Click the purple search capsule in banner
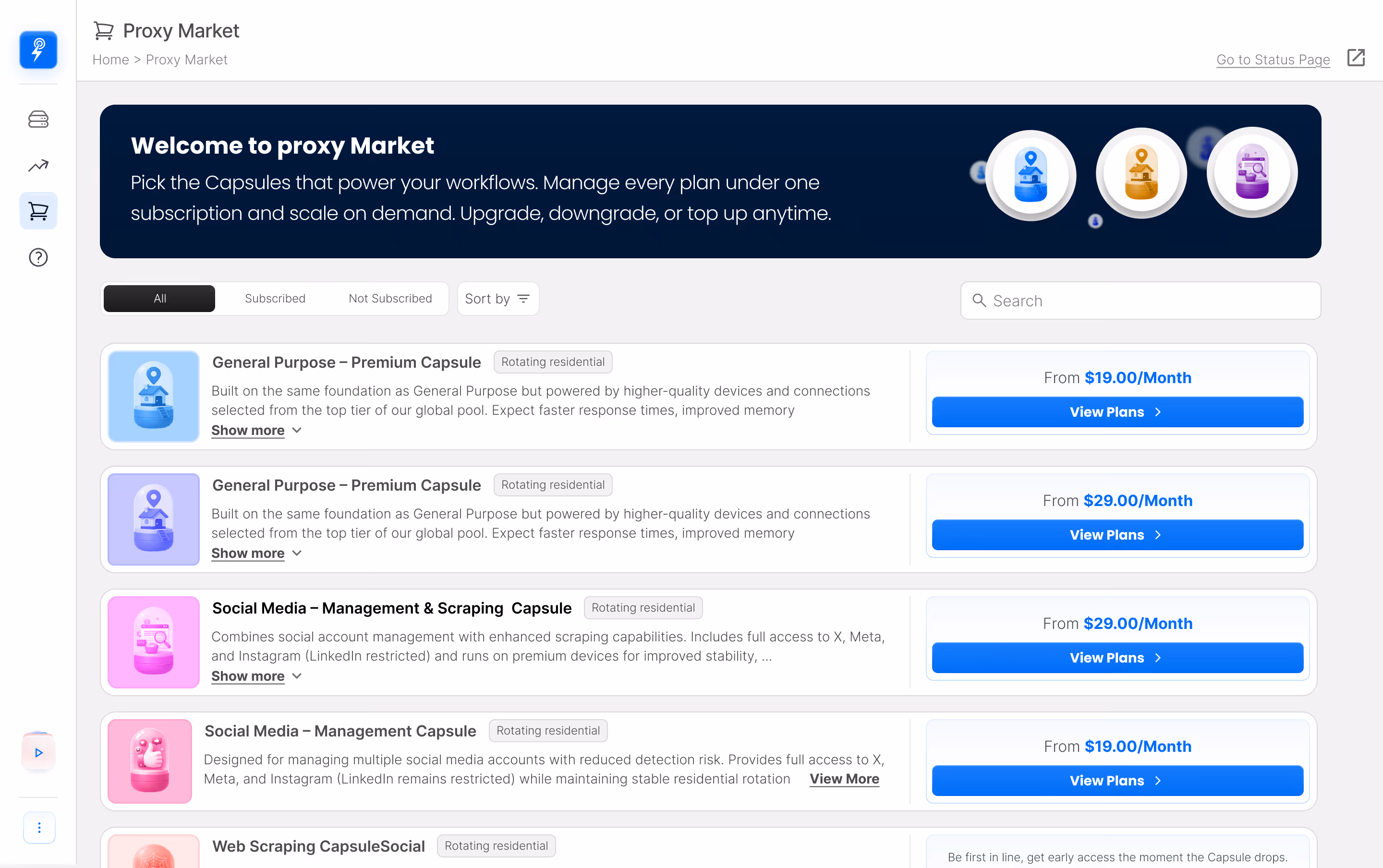 (x=1252, y=172)
